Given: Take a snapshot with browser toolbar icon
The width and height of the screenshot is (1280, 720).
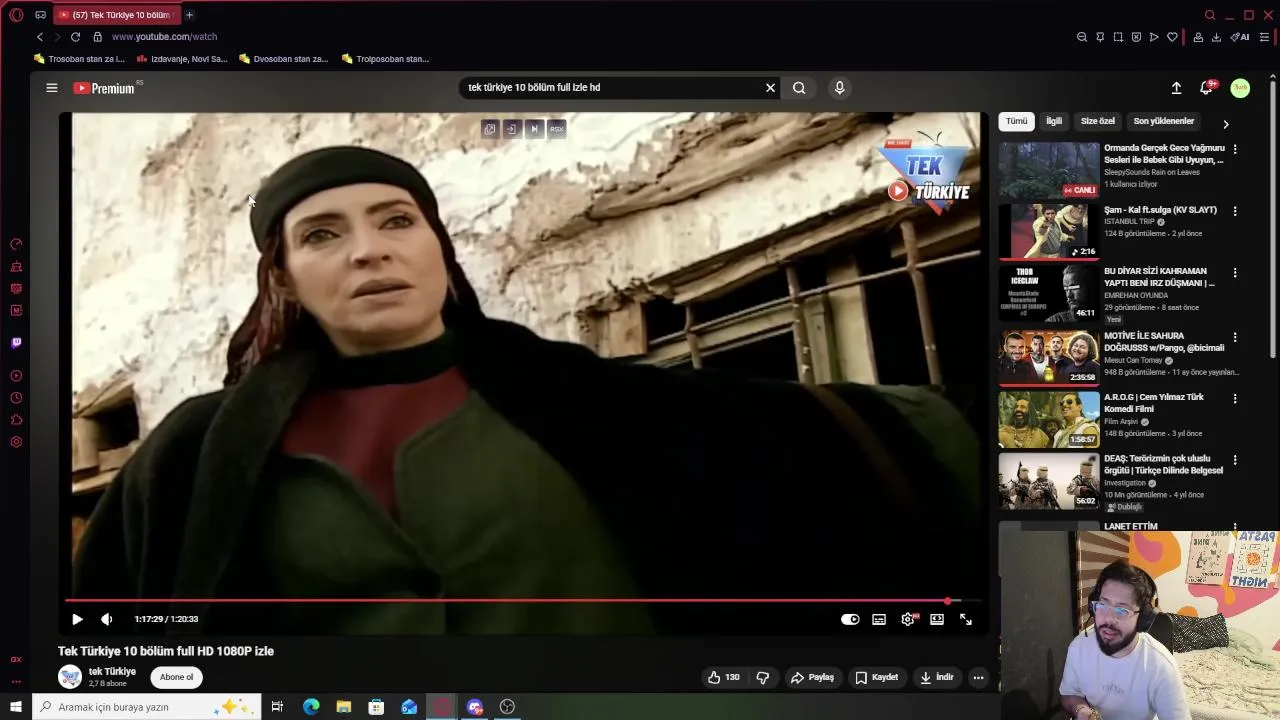Looking at the screenshot, I should [x=1118, y=37].
